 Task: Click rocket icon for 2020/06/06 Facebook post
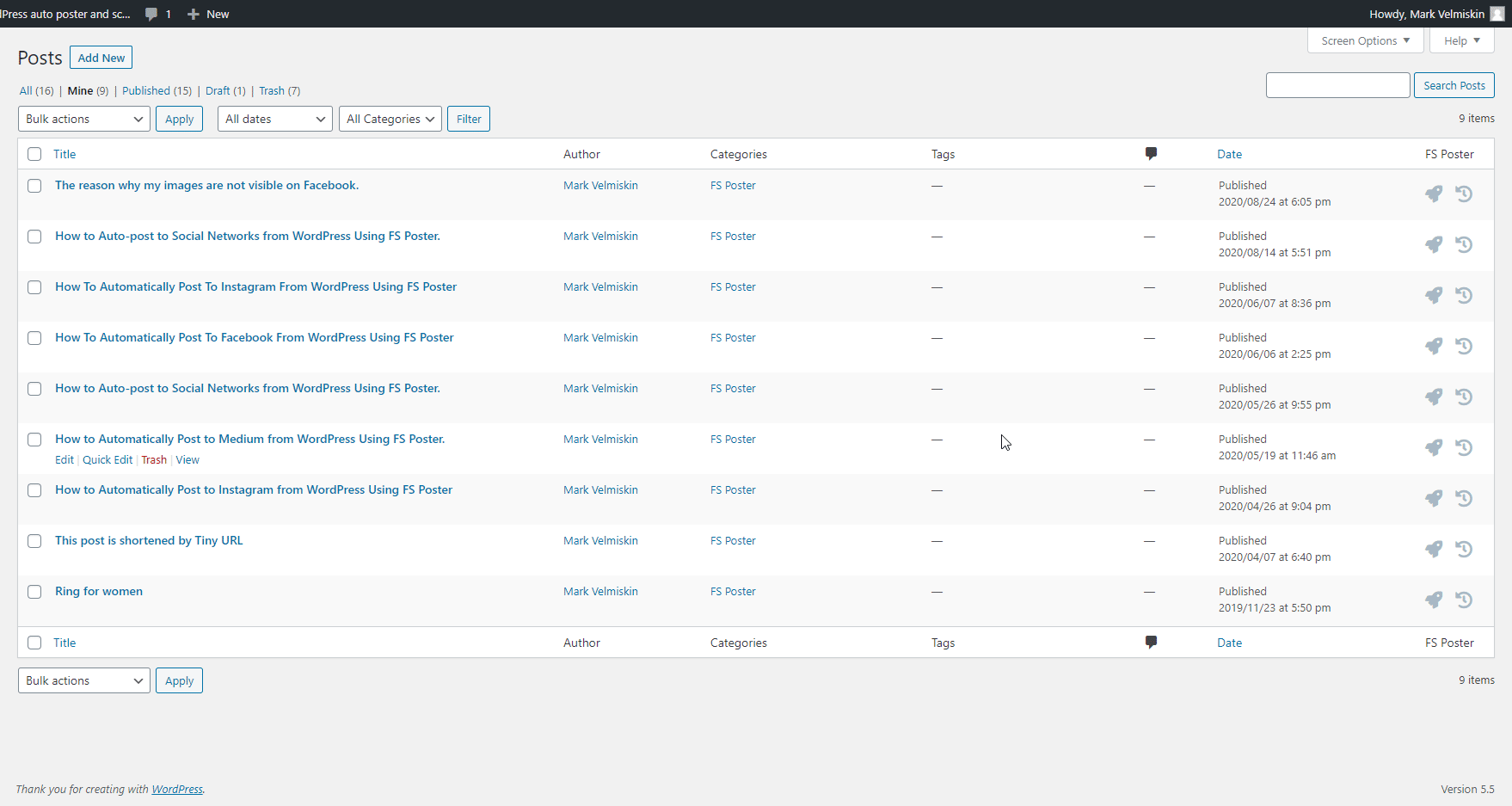pos(1434,346)
